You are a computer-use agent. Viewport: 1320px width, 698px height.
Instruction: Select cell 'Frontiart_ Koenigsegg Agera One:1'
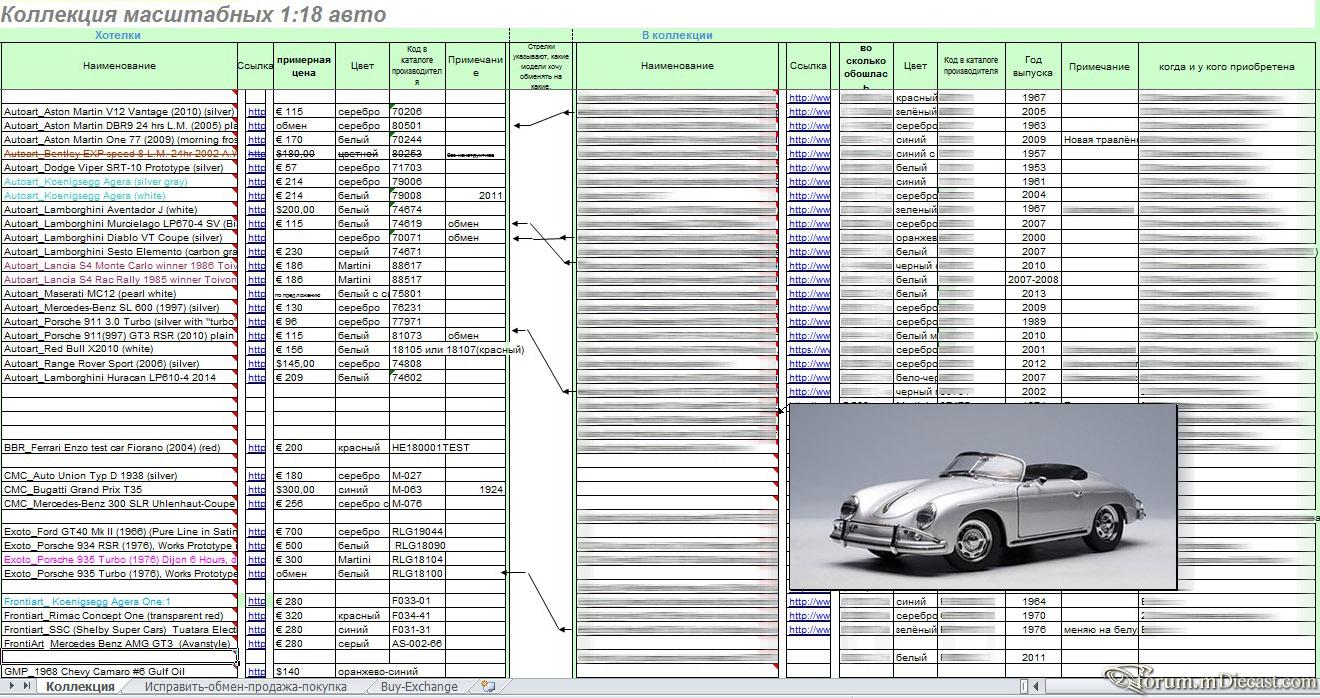click(119, 602)
